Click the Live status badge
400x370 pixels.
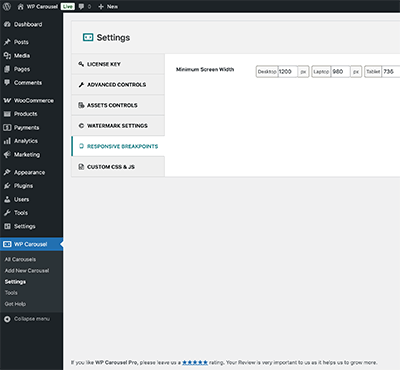[68, 6]
